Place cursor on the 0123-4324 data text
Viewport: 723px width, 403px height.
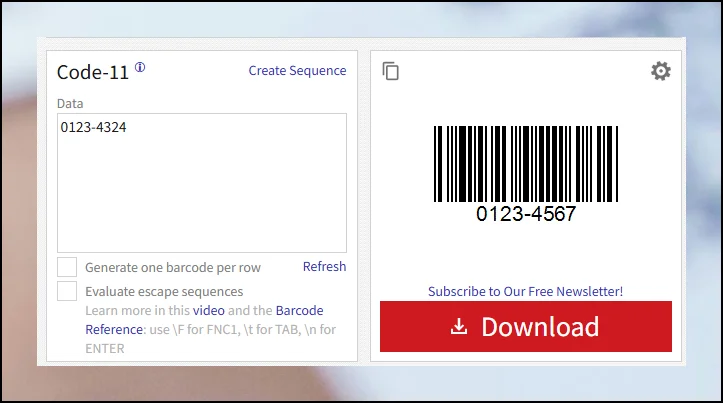click(93, 128)
